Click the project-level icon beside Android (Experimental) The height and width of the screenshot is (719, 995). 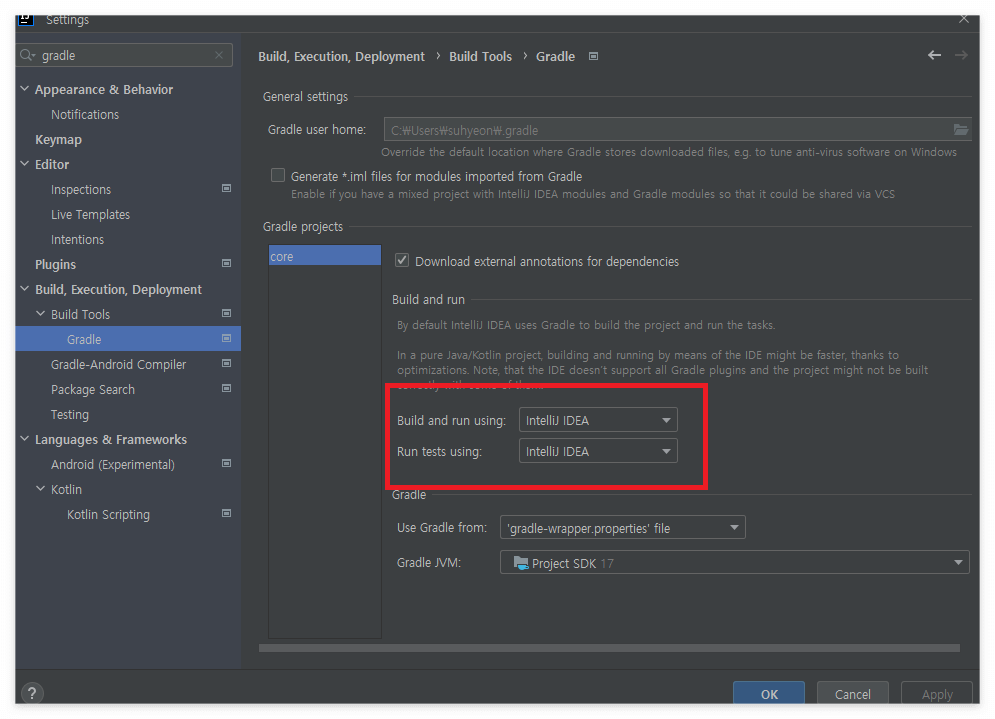point(227,463)
